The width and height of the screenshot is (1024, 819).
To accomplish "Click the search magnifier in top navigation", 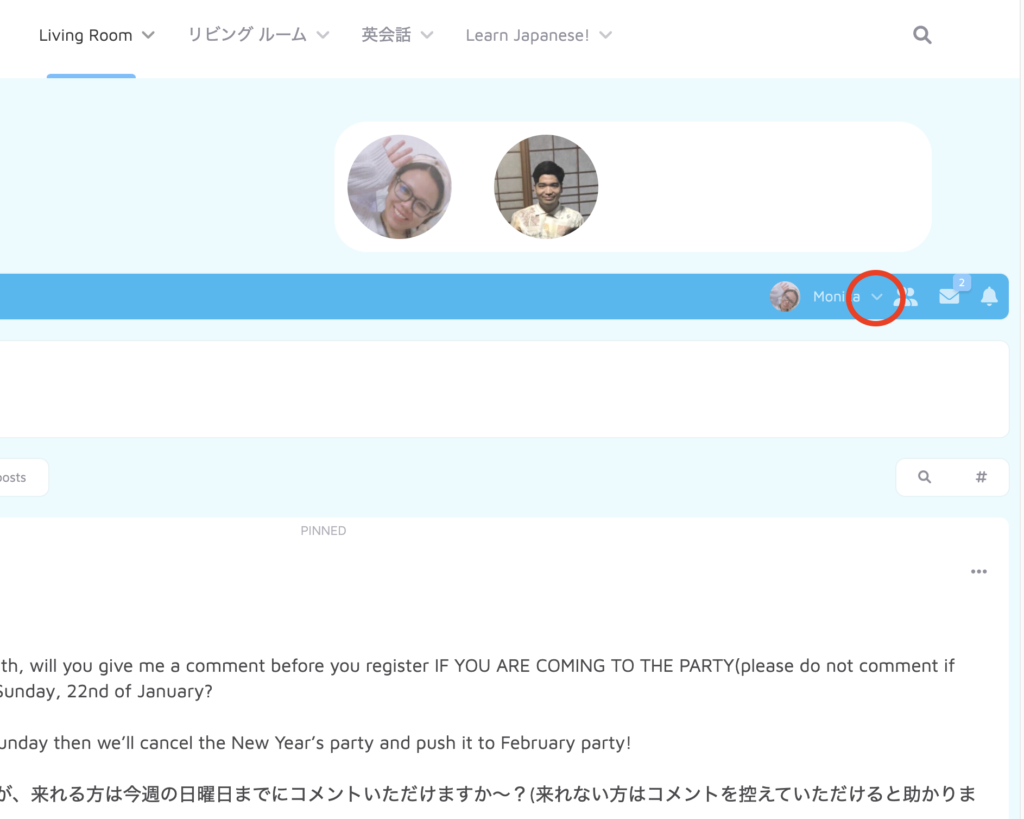I will (x=922, y=35).
